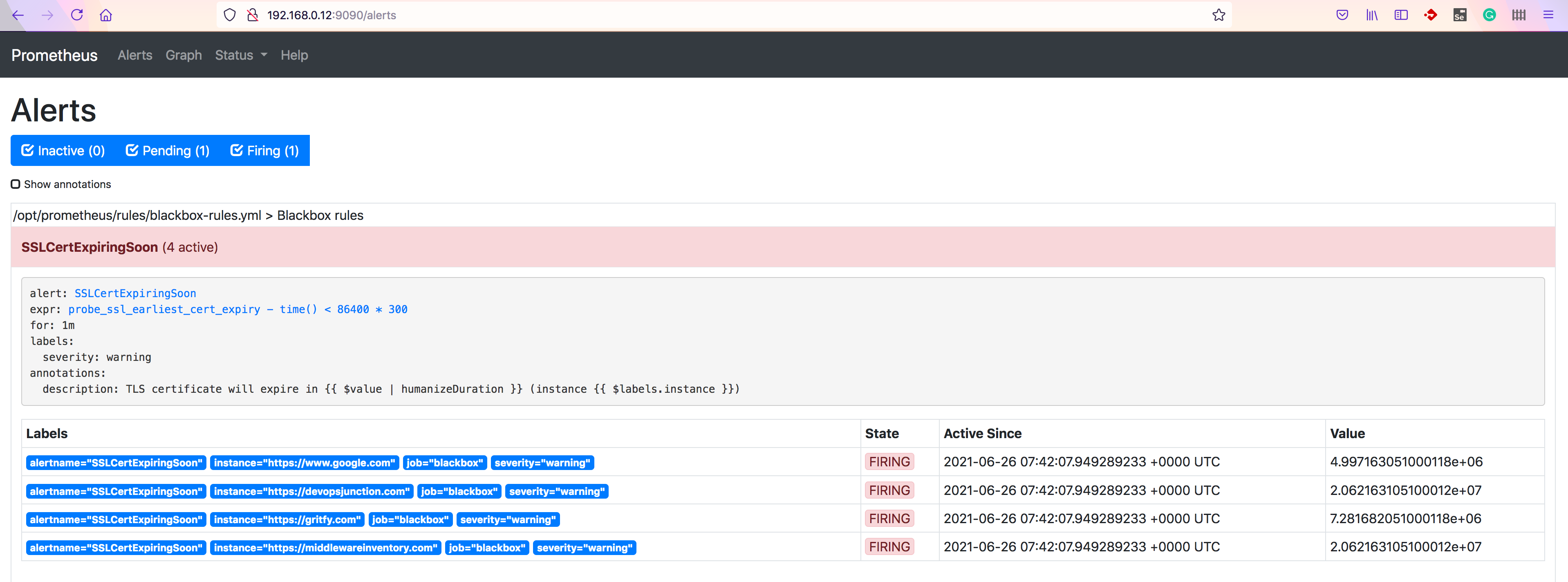Enable the Show annotations checkbox
The image size is (1568, 582).
(16, 184)
